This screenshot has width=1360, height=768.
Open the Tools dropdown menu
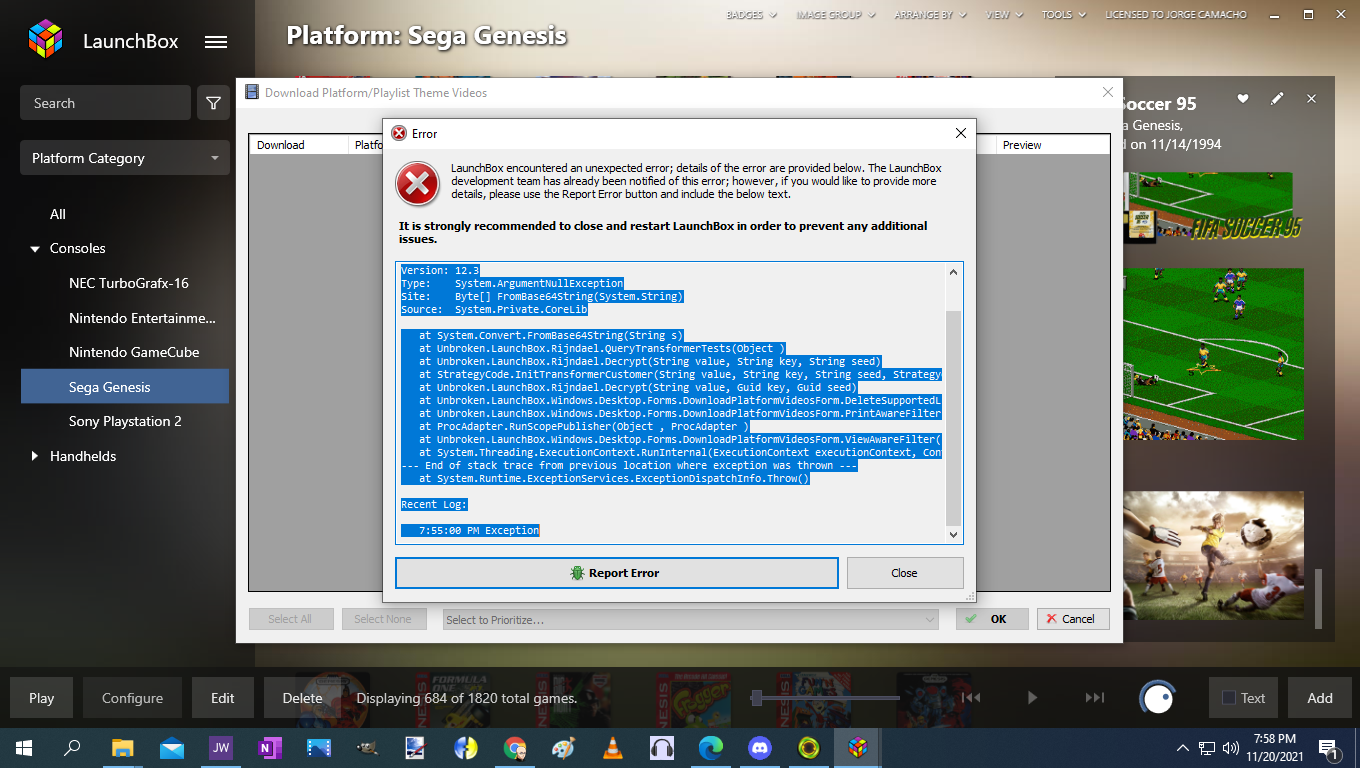coord(1064,15)
